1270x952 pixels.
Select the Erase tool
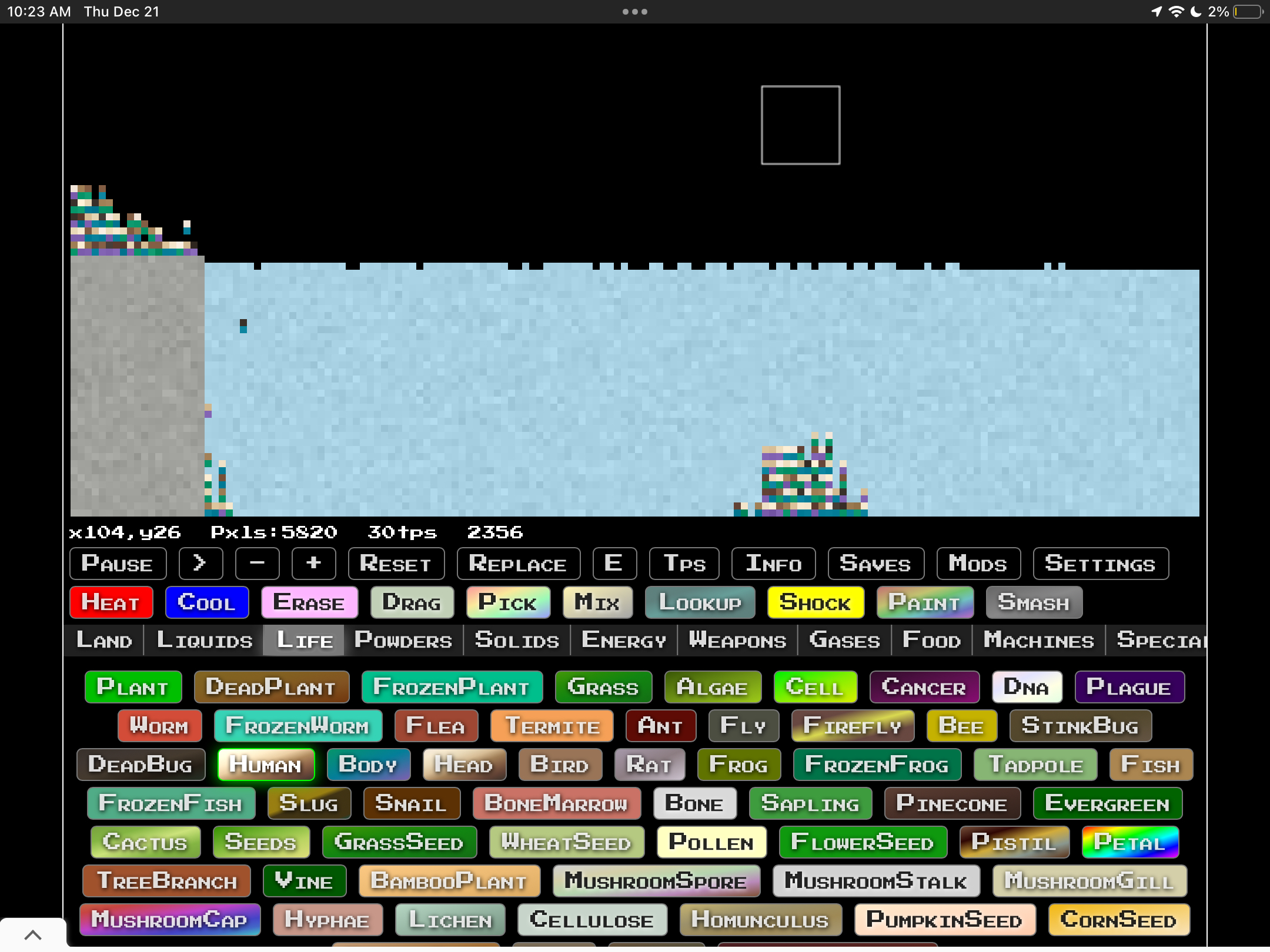click(x=309, y=602)
